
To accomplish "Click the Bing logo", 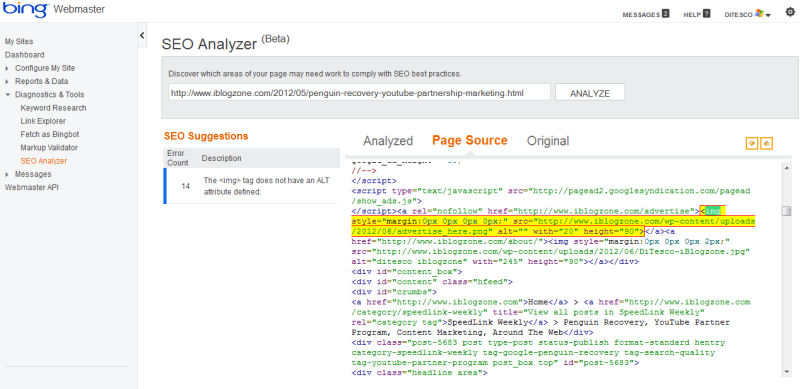I will [26, 9].
